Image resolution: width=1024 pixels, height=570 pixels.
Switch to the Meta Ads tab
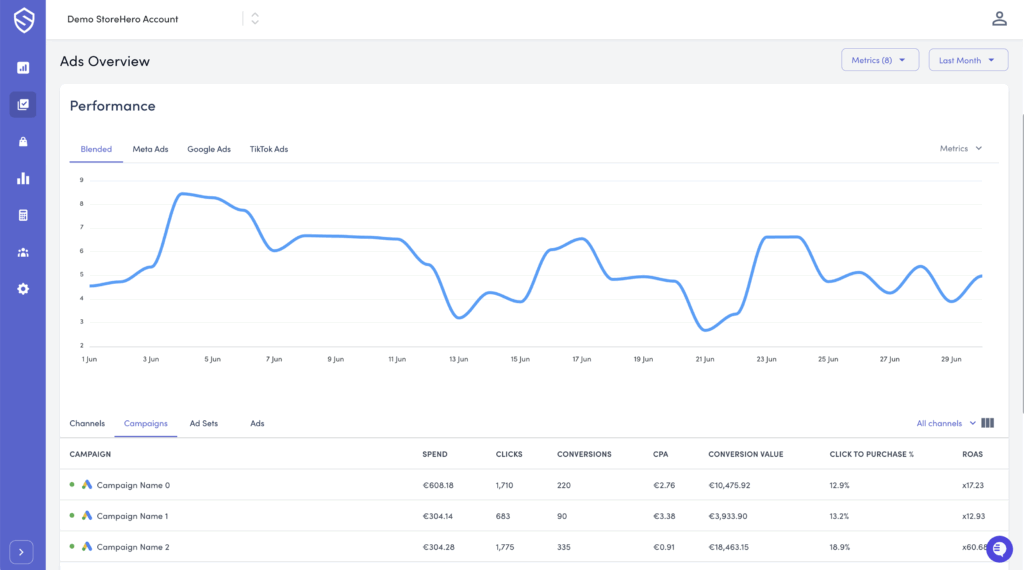(150, 149)
